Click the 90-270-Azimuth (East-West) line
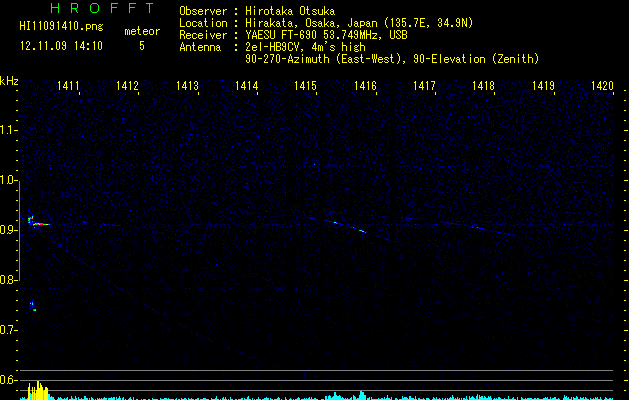Image resolution: width=629 pixels, height=400 pixels. (x=392, y=59)
